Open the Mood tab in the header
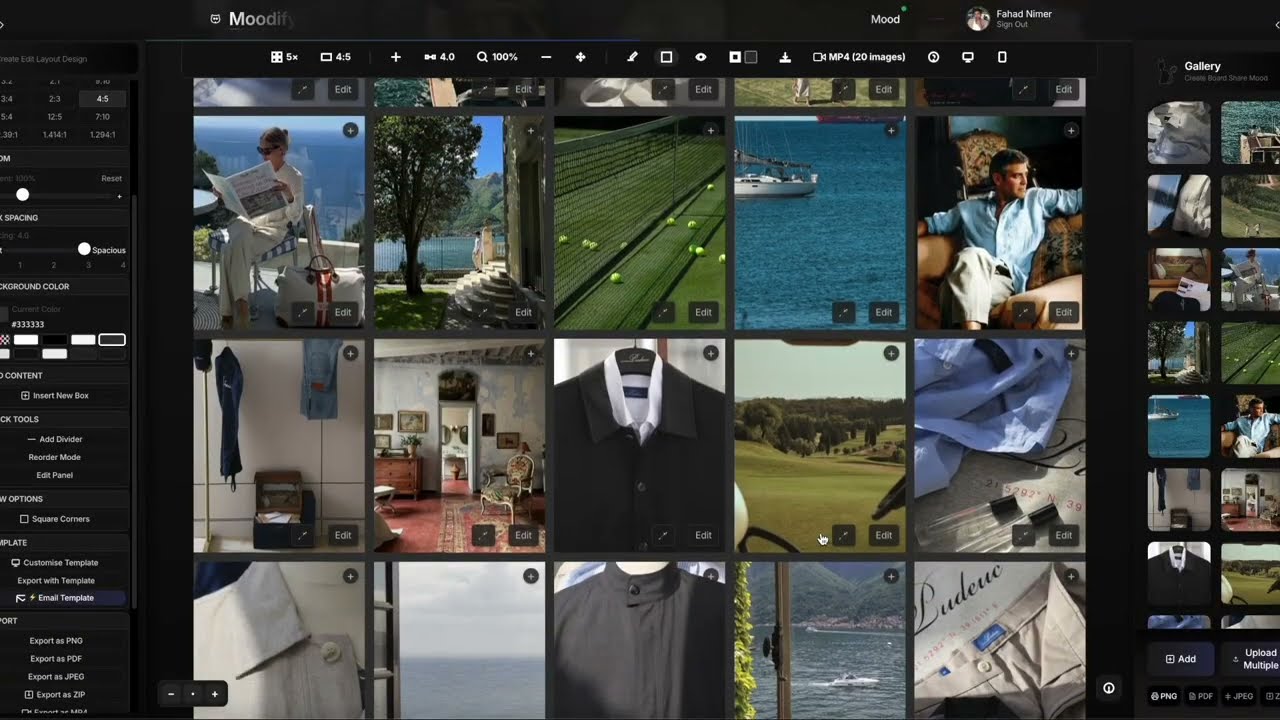Image resolution: width=1280 pixels, height=720 pixels. click(x=885, y=19)
